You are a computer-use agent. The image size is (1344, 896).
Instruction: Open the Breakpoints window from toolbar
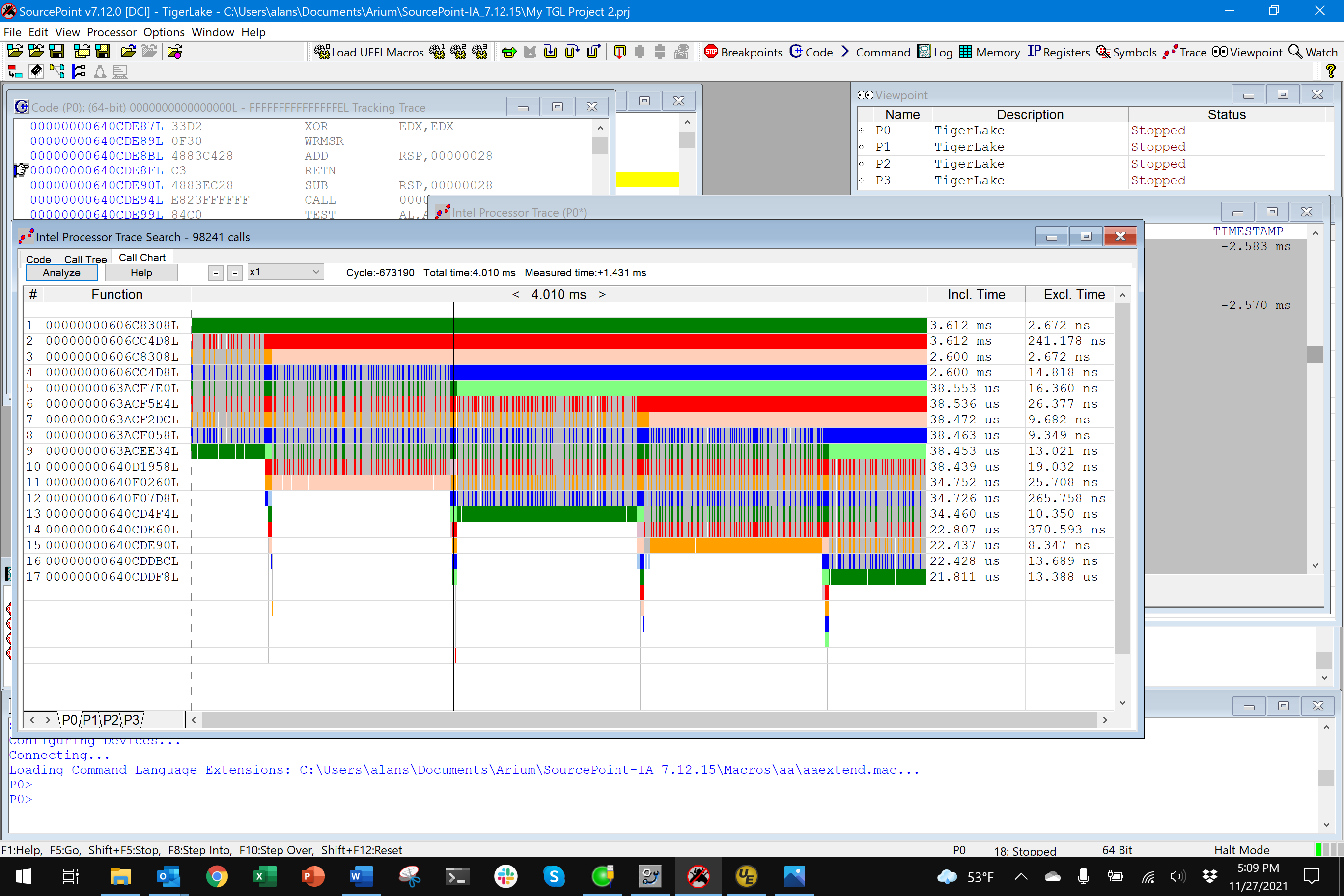(743, 52)
